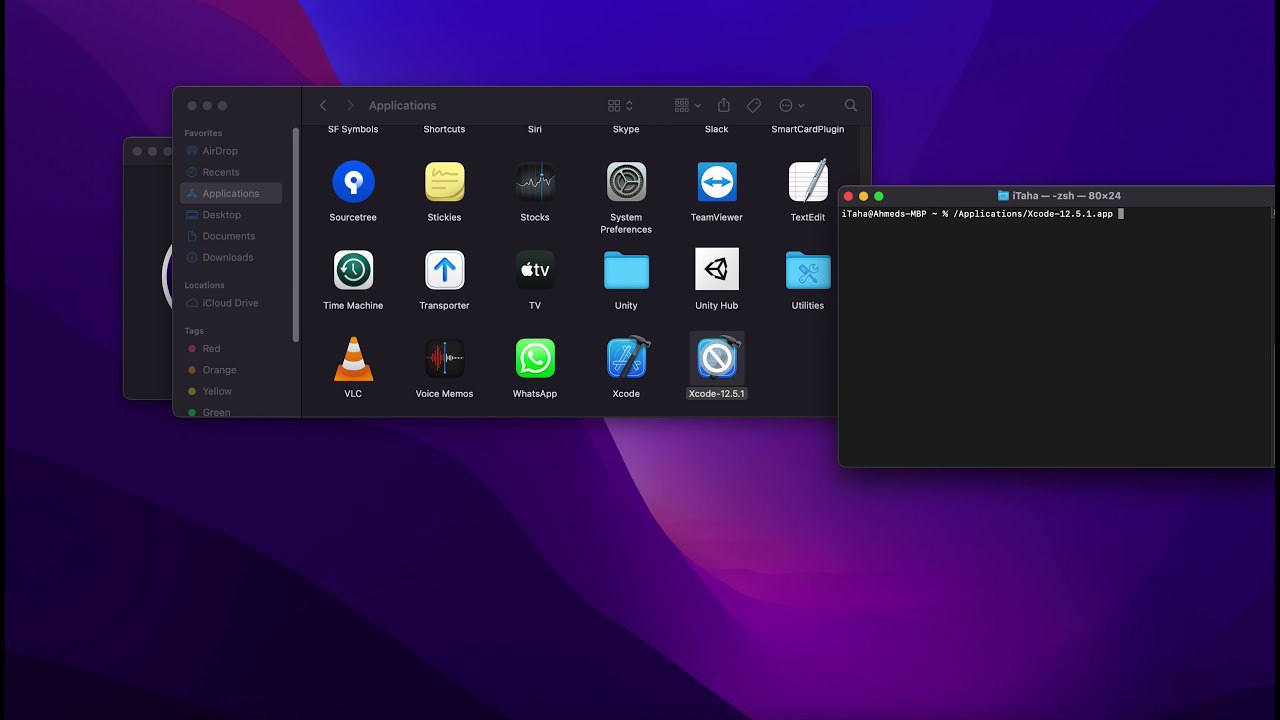
Task: Select Documents in Finder sidebar
Action: click(231, 236)
